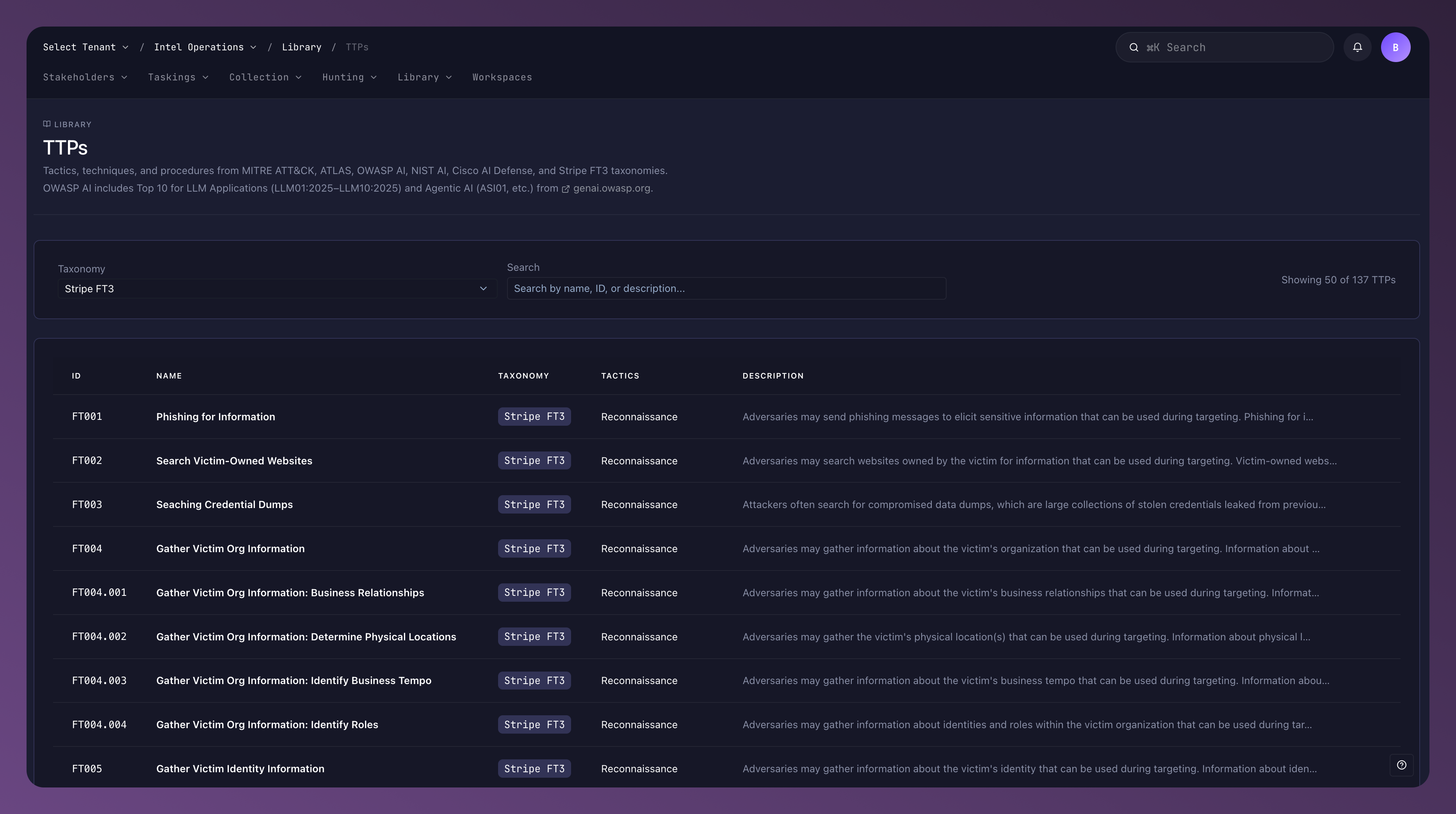Image resolution: width=1456 pixels, height=814 pixels.
Task: Click the notifications bell icon
Action: coord(1357,48)
